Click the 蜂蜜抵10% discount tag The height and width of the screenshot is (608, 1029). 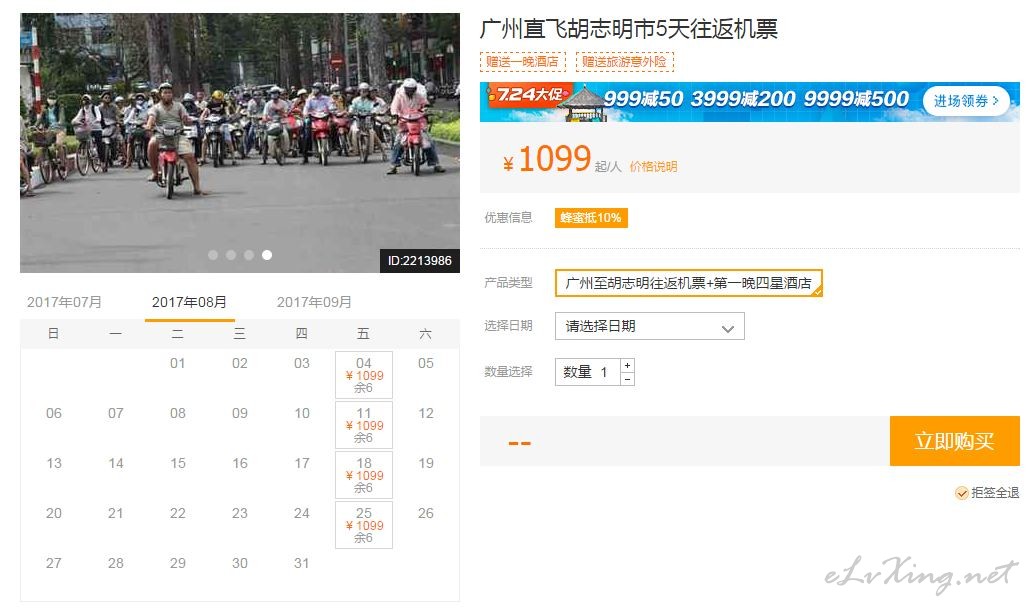click(591, 218)
